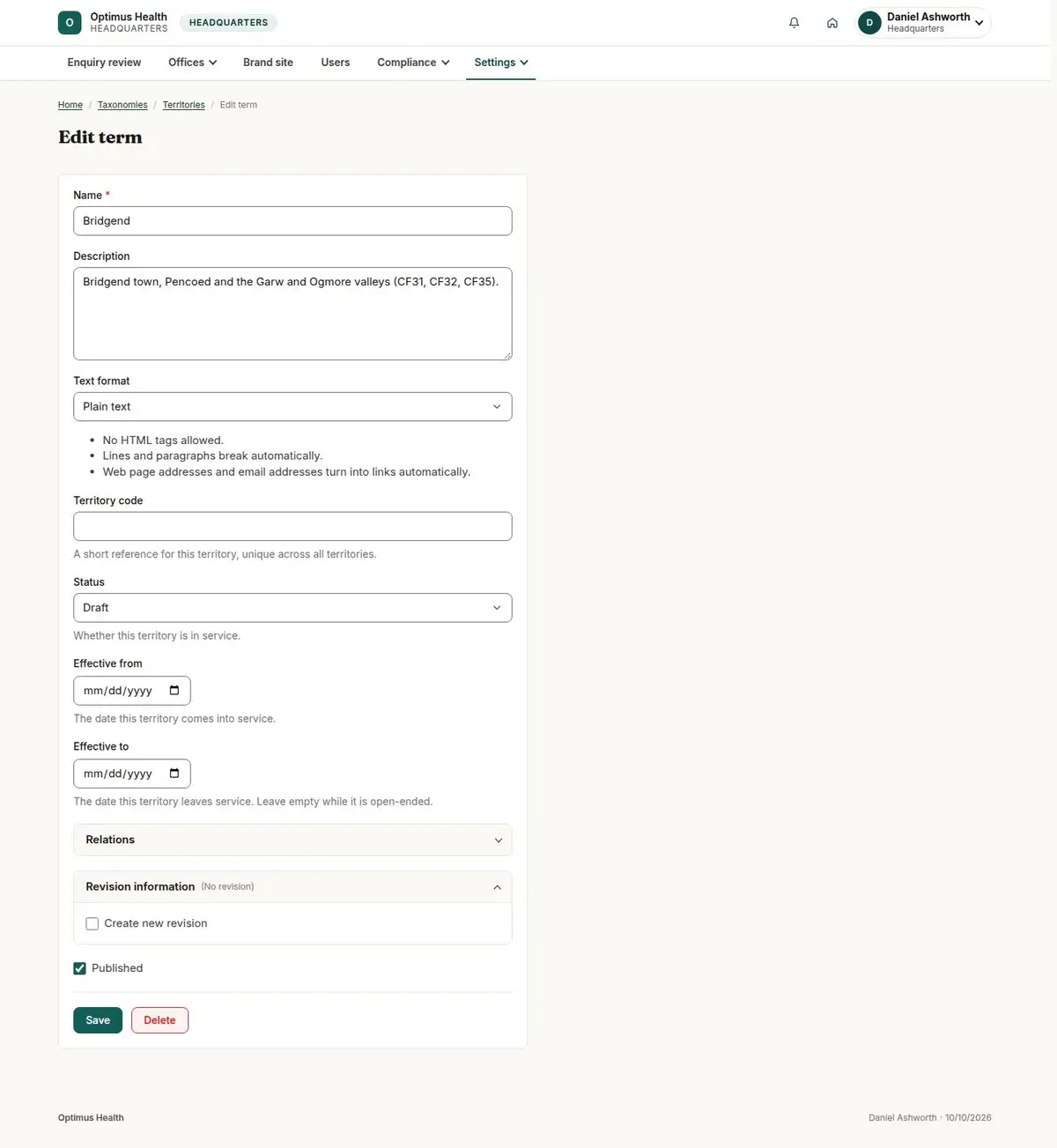Open the Effective from calendar picker
The image size is (1057, 1148).
(174, 691)
